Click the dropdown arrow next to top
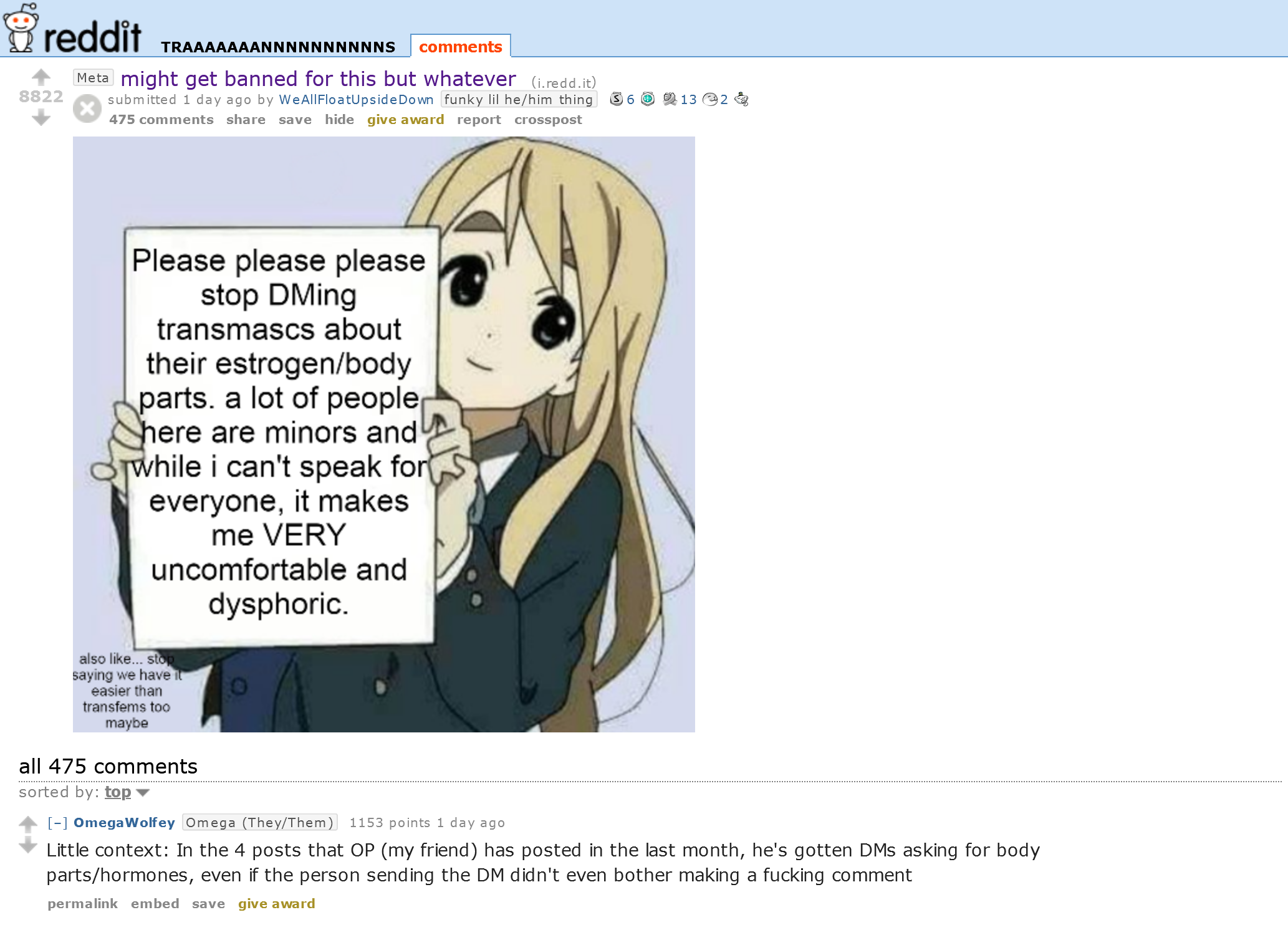1288x925 pixels. (x=143, y=793)
